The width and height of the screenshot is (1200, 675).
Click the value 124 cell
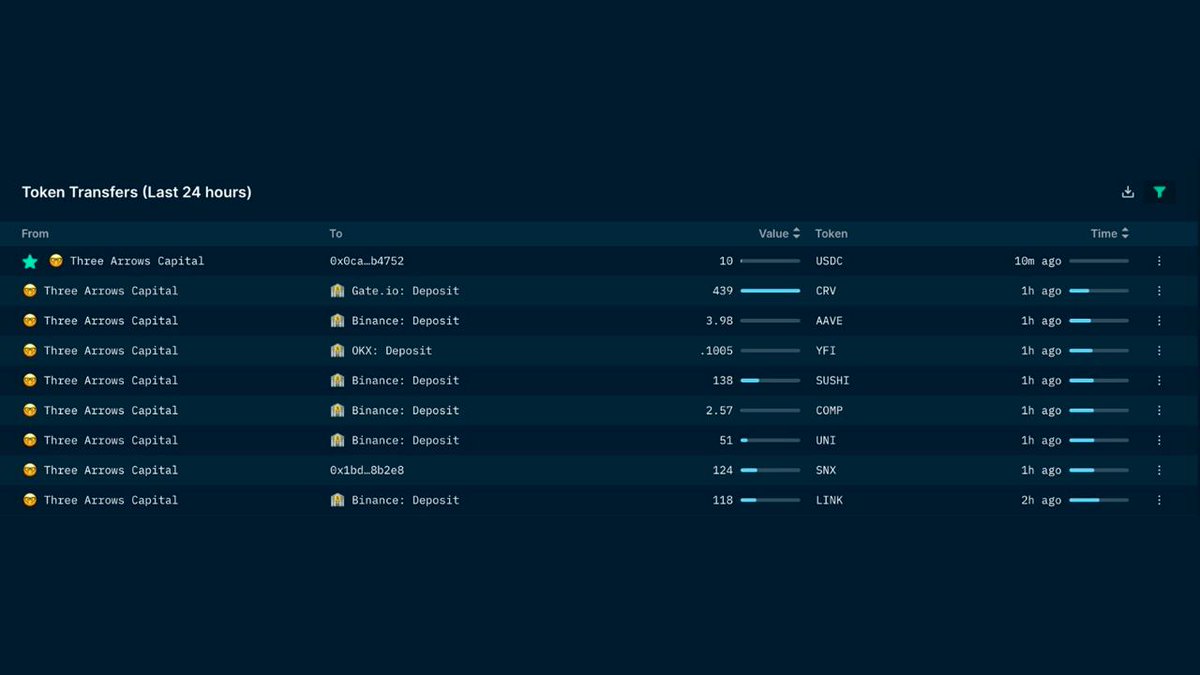(722, 470)
